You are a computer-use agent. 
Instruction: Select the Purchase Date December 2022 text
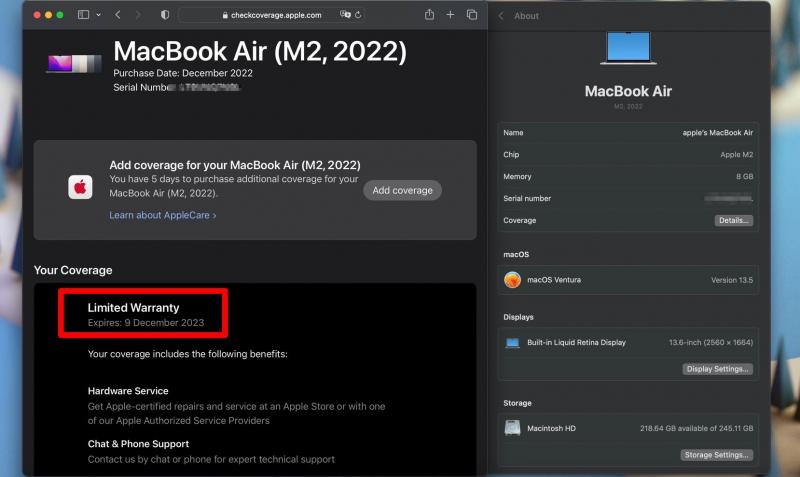(x=183, y=73)
